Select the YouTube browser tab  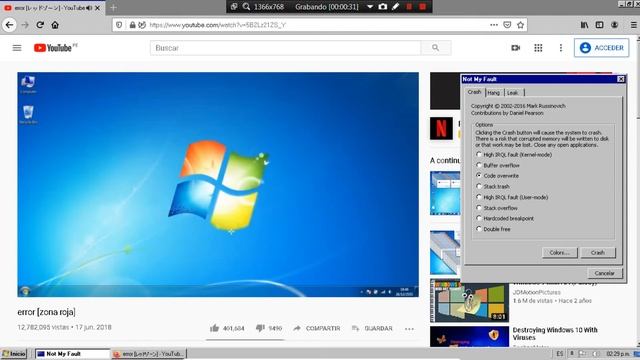53,8
